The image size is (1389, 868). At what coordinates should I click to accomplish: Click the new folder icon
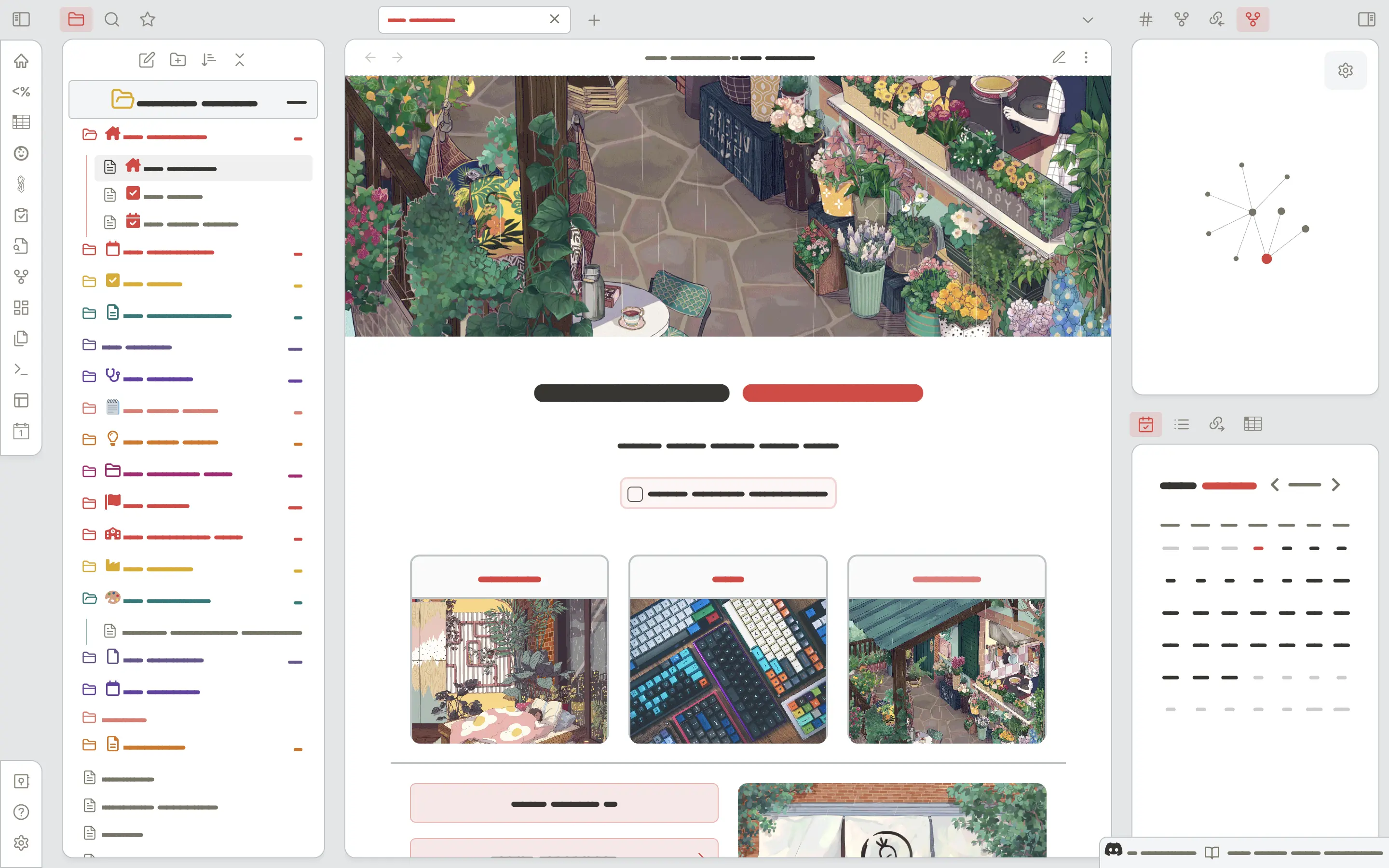(x=178, y=60)
